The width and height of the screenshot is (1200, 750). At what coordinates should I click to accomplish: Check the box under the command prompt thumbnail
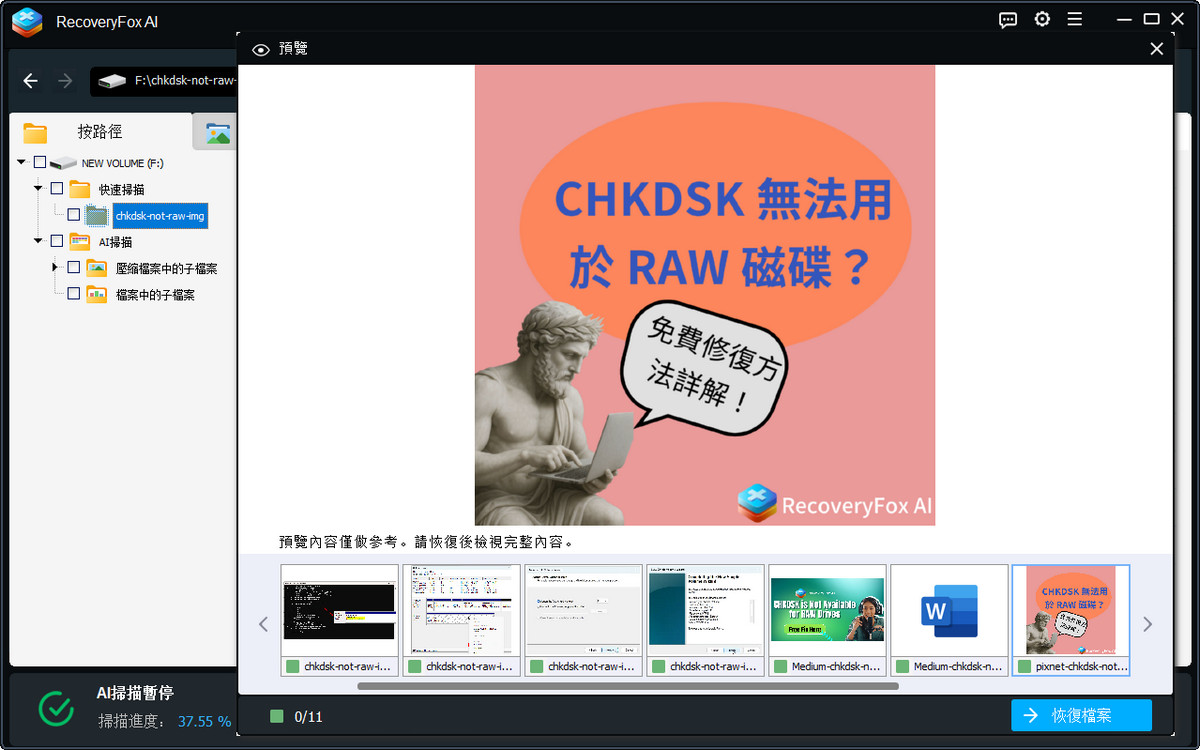coord(292,666)
